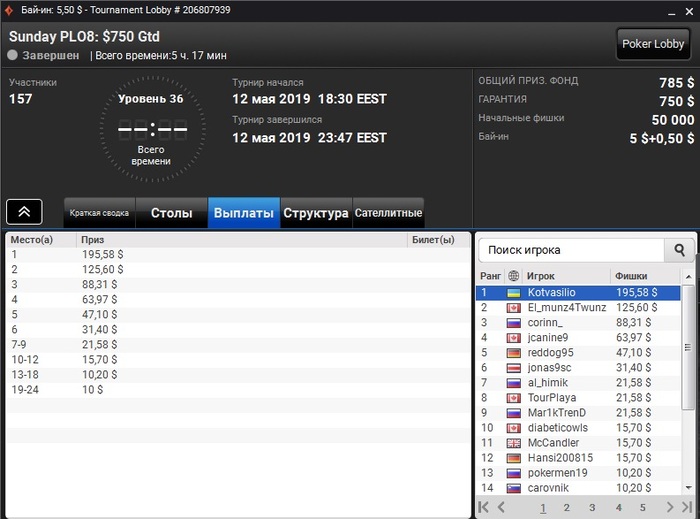Open the Столы tab
Viewport: 700px width, 519px height.
(171, 213)
